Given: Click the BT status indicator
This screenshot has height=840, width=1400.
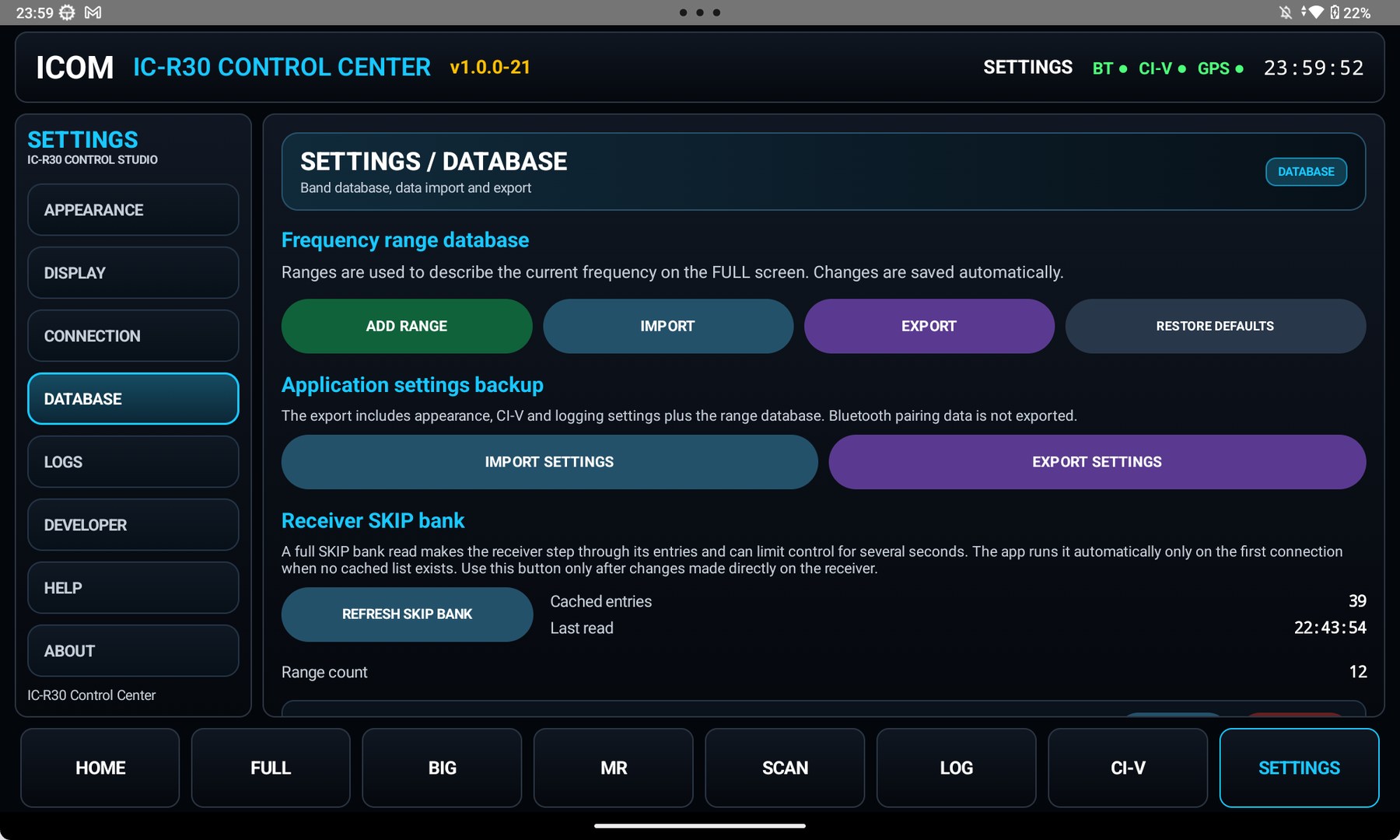Looking at the screenshot, I should [1110, 68].
